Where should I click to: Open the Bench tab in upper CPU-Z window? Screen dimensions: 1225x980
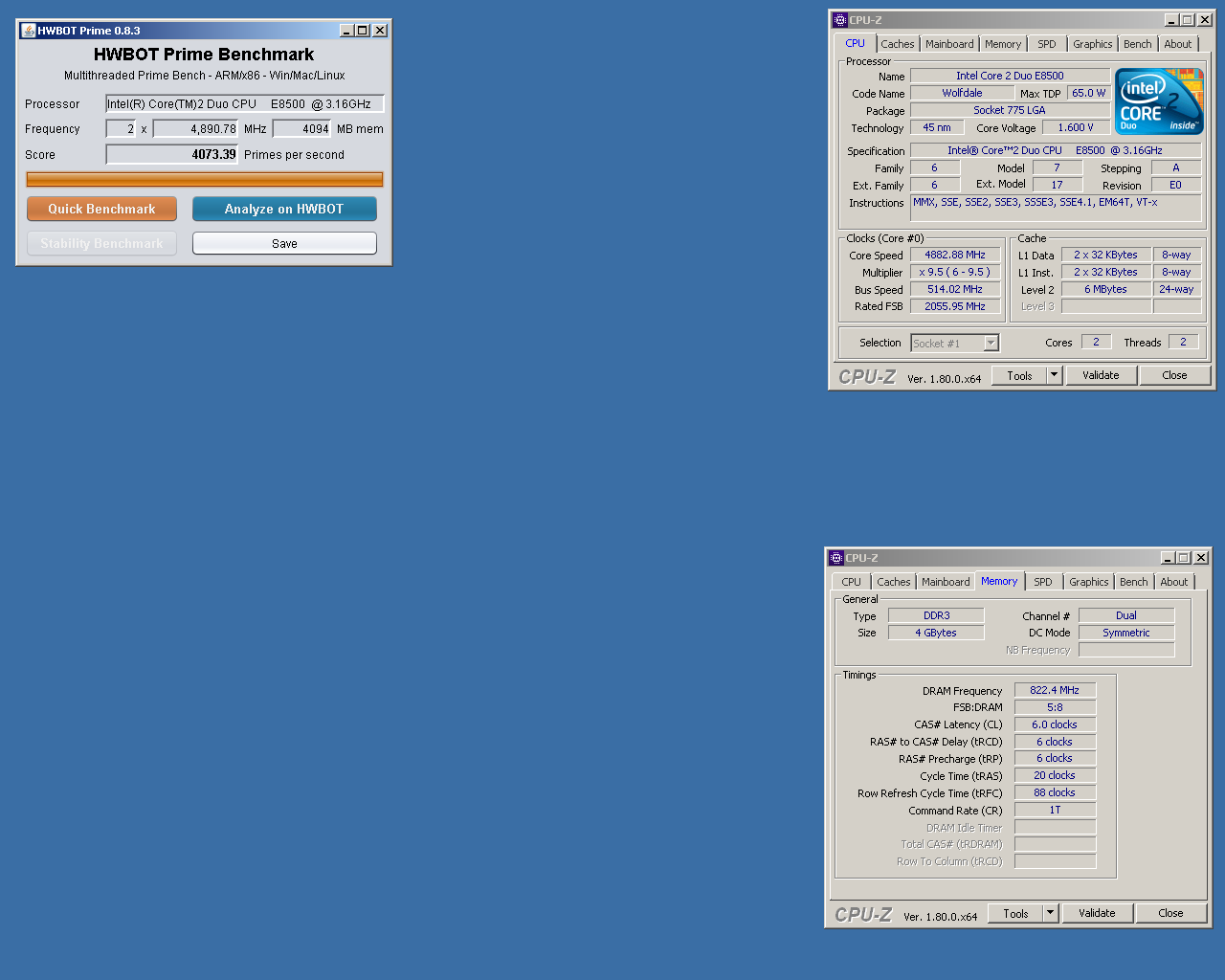(1138, 44)
